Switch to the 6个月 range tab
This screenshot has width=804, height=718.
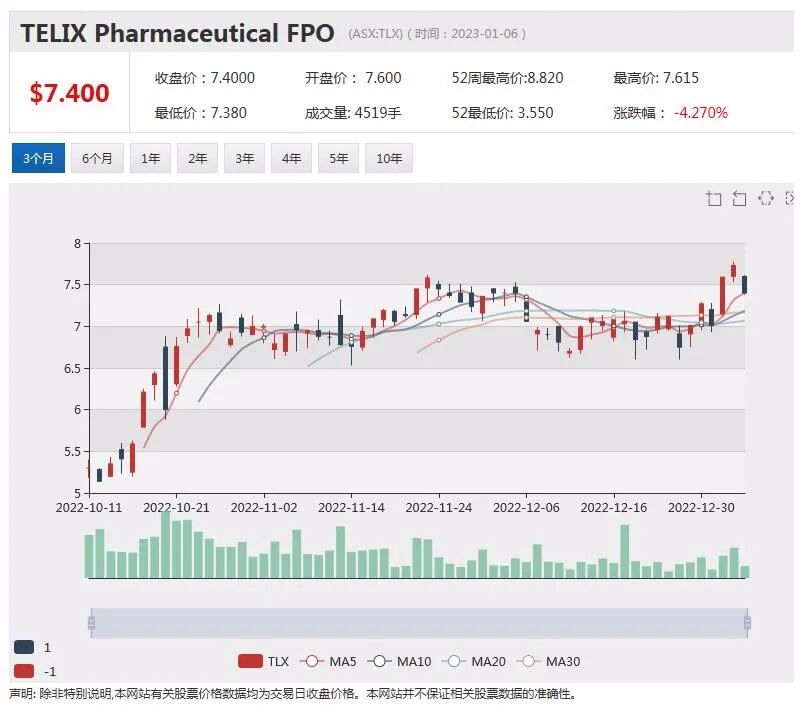(97, 158)
